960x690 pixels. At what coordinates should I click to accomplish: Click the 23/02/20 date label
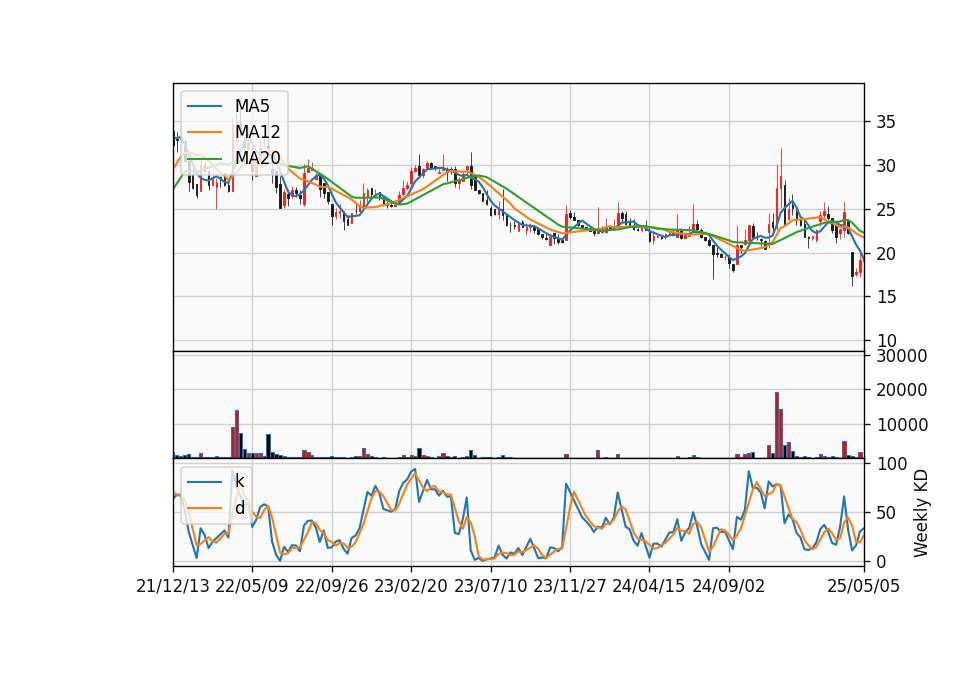click(411, 586)
